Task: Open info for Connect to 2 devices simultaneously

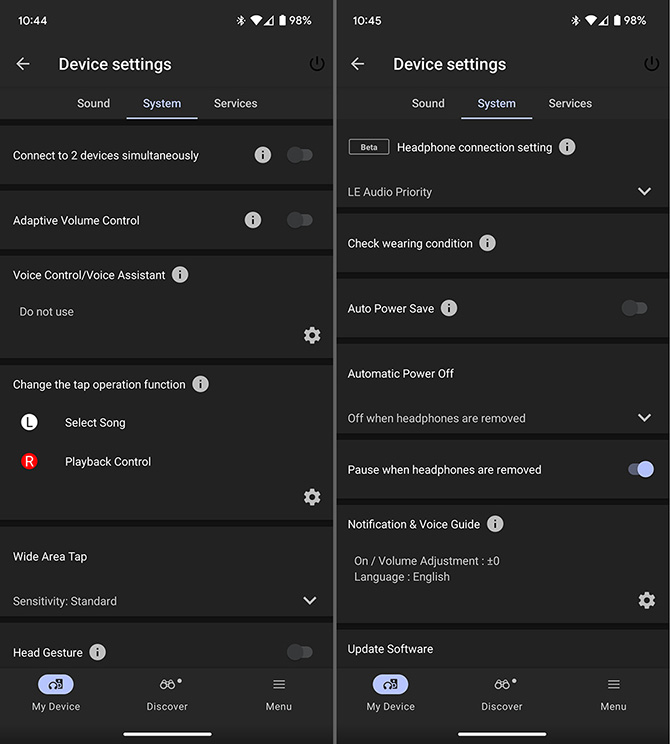Action: pyautogui.click(x=262, y=155)
